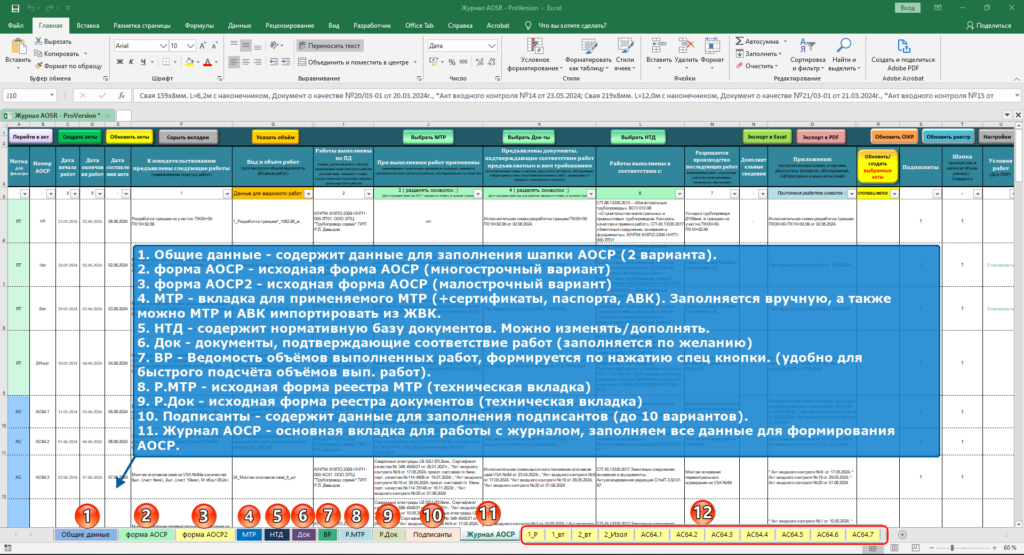Open the font name Arial dropdown
Image resolution: width=1024 pixels, height=555 pixels.
click(x=163, y=46)
